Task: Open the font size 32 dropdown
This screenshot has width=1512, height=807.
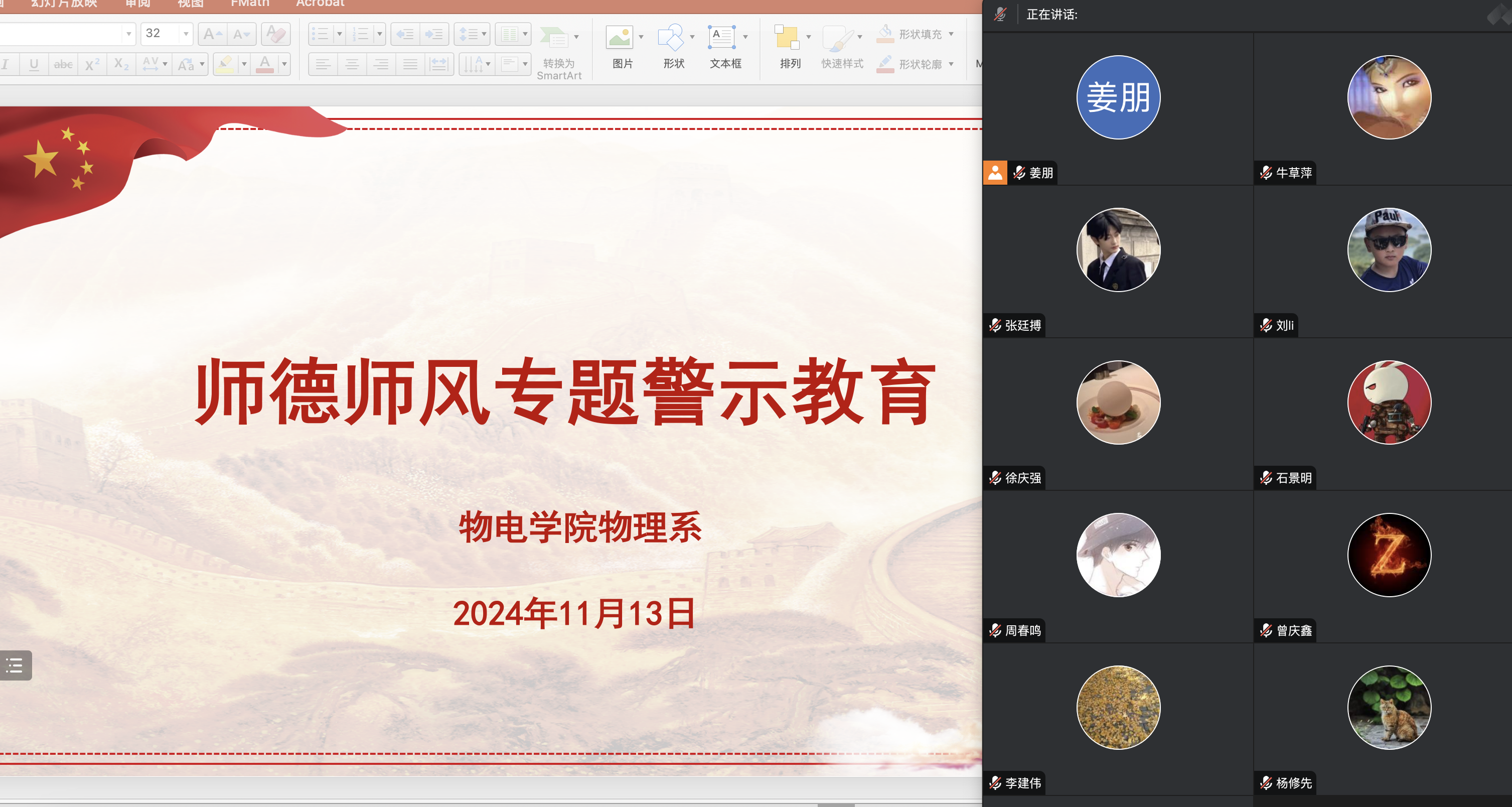Action: click(x=186, y=34)
